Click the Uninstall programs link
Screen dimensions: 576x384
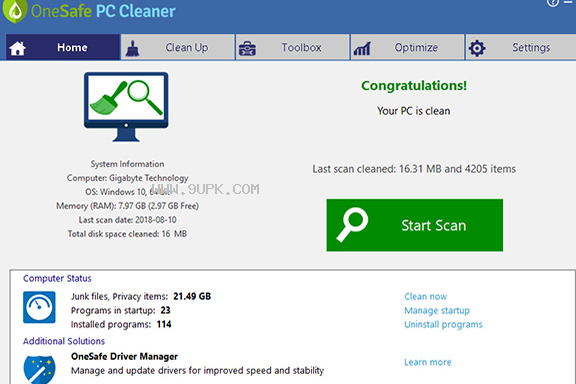pos(443,324)
